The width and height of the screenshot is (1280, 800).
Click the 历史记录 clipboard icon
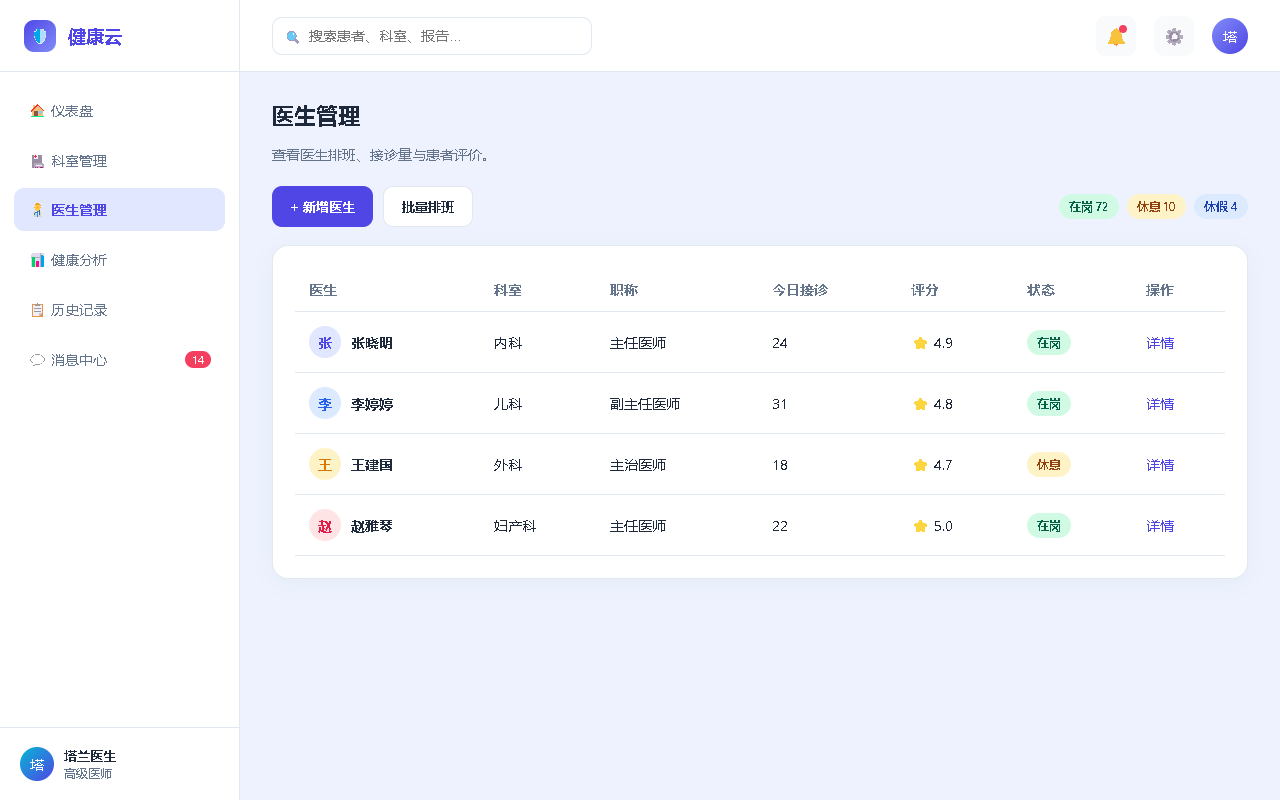[x=37, y=310]
